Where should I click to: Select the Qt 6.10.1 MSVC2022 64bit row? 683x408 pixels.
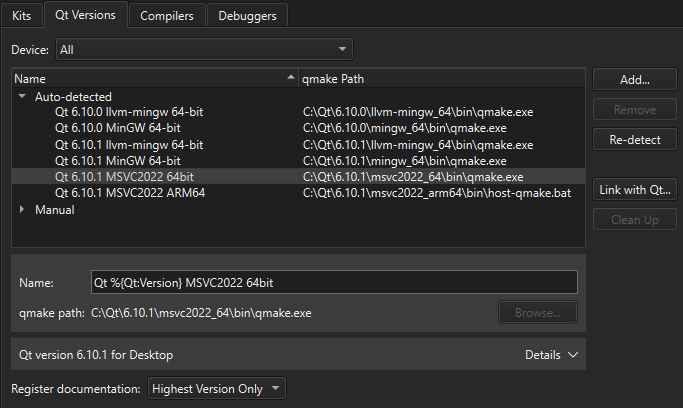click(124, 176)
